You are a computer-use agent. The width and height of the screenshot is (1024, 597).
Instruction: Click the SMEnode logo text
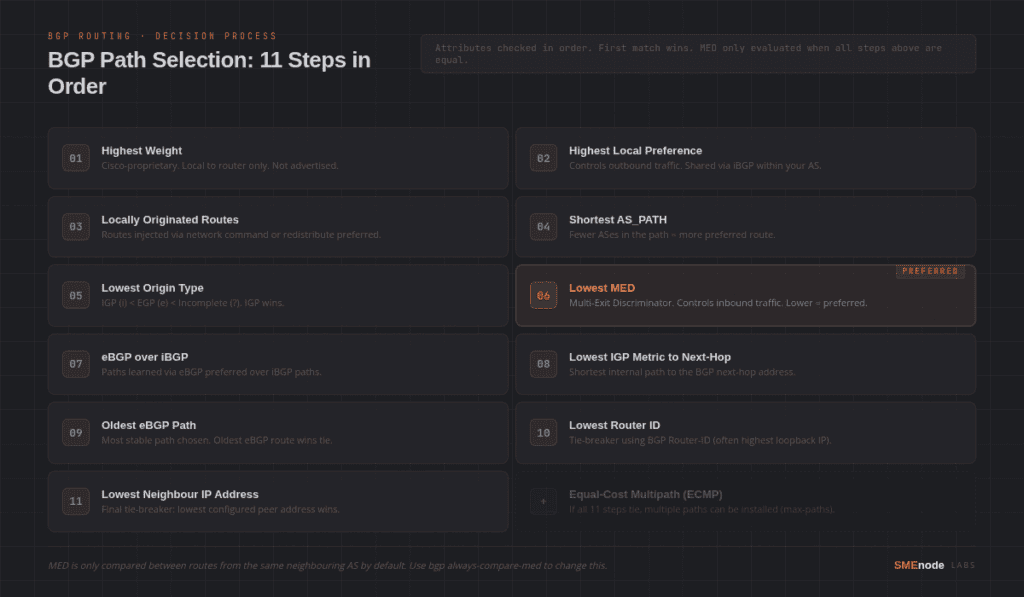tap(919, 566)
